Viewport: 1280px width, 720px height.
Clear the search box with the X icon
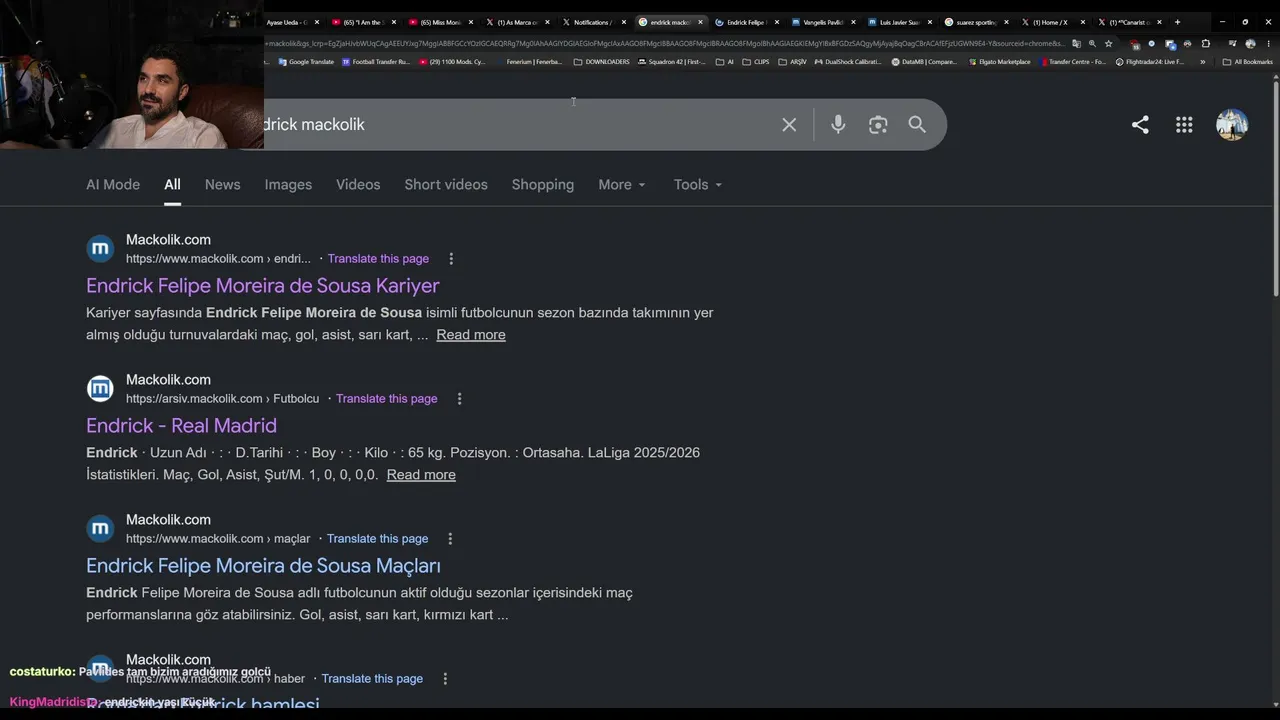(x=789, y=125)
